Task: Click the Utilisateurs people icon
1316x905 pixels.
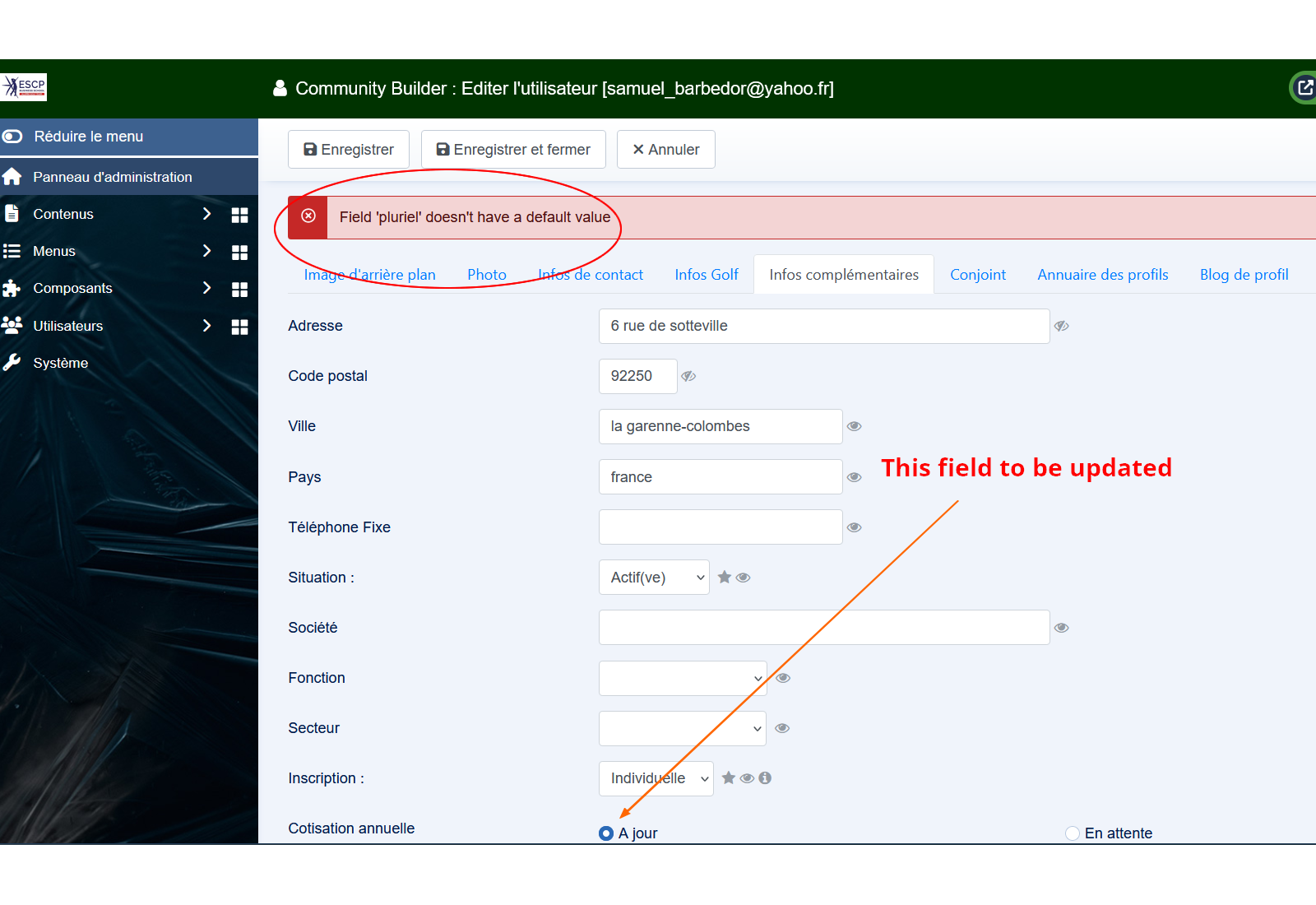Action: (12, 326)
